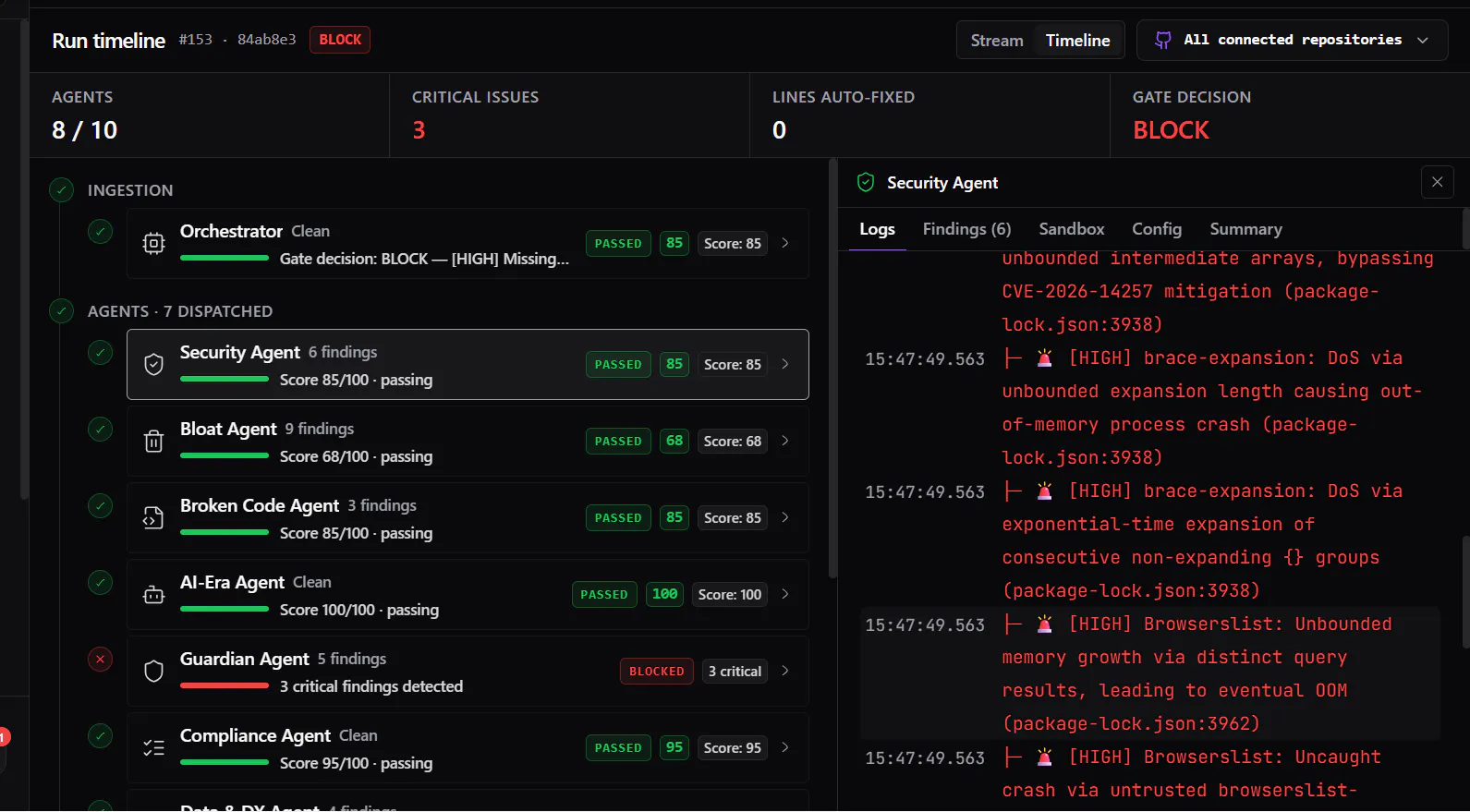
Task: Click the siren icon on the Browserslist Unbounded memory log
Action: (1045, 624)
